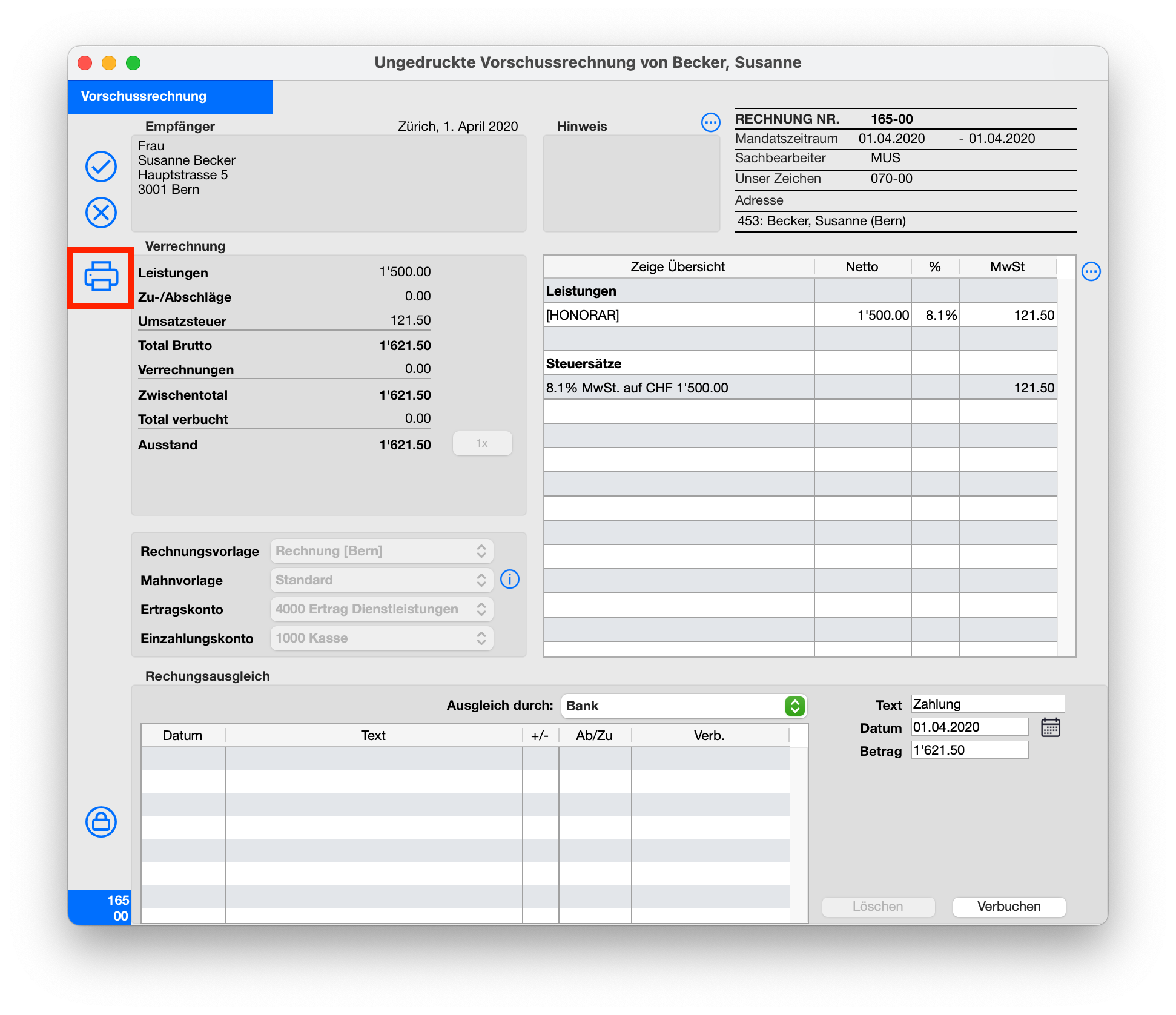Image resolution: width=1176 pixels, height=1015 pixels.
Task: Click Unser Zeichen value 070-00
Action: [x=891, y=179]
